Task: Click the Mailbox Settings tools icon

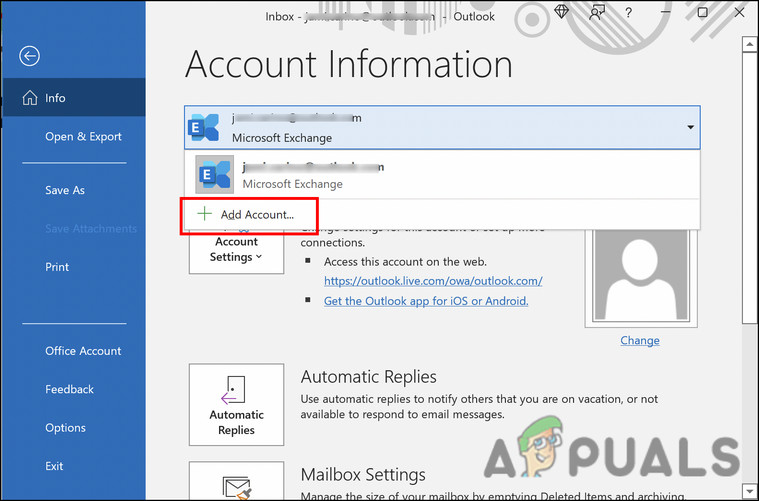Action: pyautogui.click(x=236, y=486)
